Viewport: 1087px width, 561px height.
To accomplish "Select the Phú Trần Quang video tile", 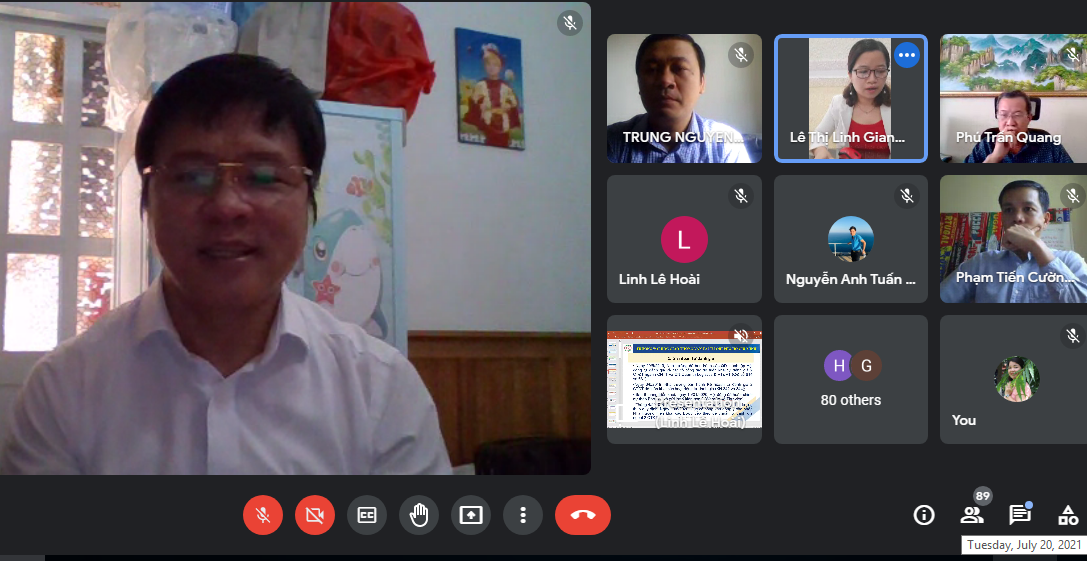I will tap(1012, 98).
